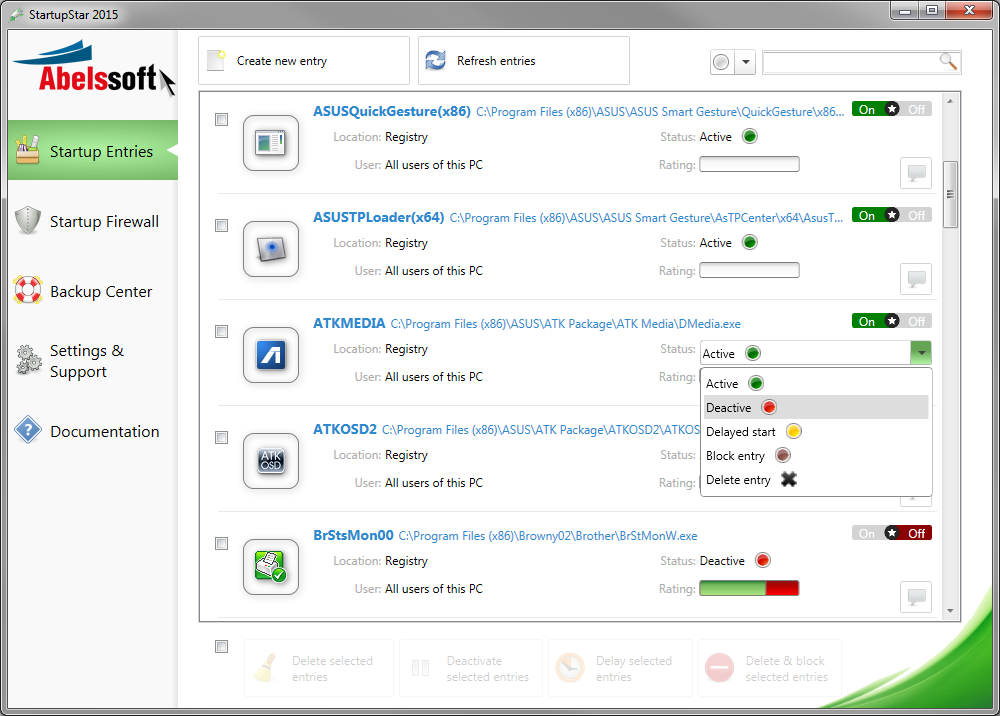Screen dimensions: 1000x716
Task: Click the BrStsMon00 rating bar
Action: click(x=749, y=589)
